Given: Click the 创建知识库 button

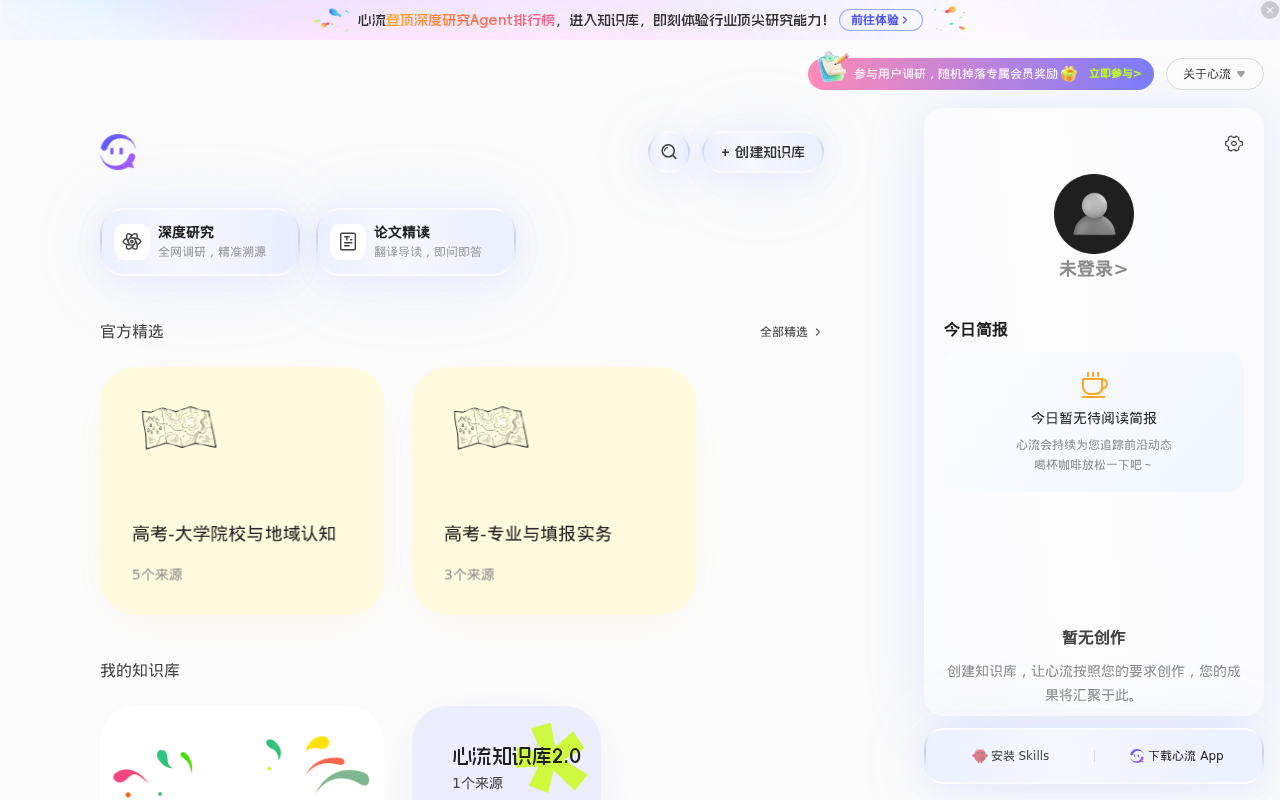Looking at the screenshot, I should (x=763, y=152).
